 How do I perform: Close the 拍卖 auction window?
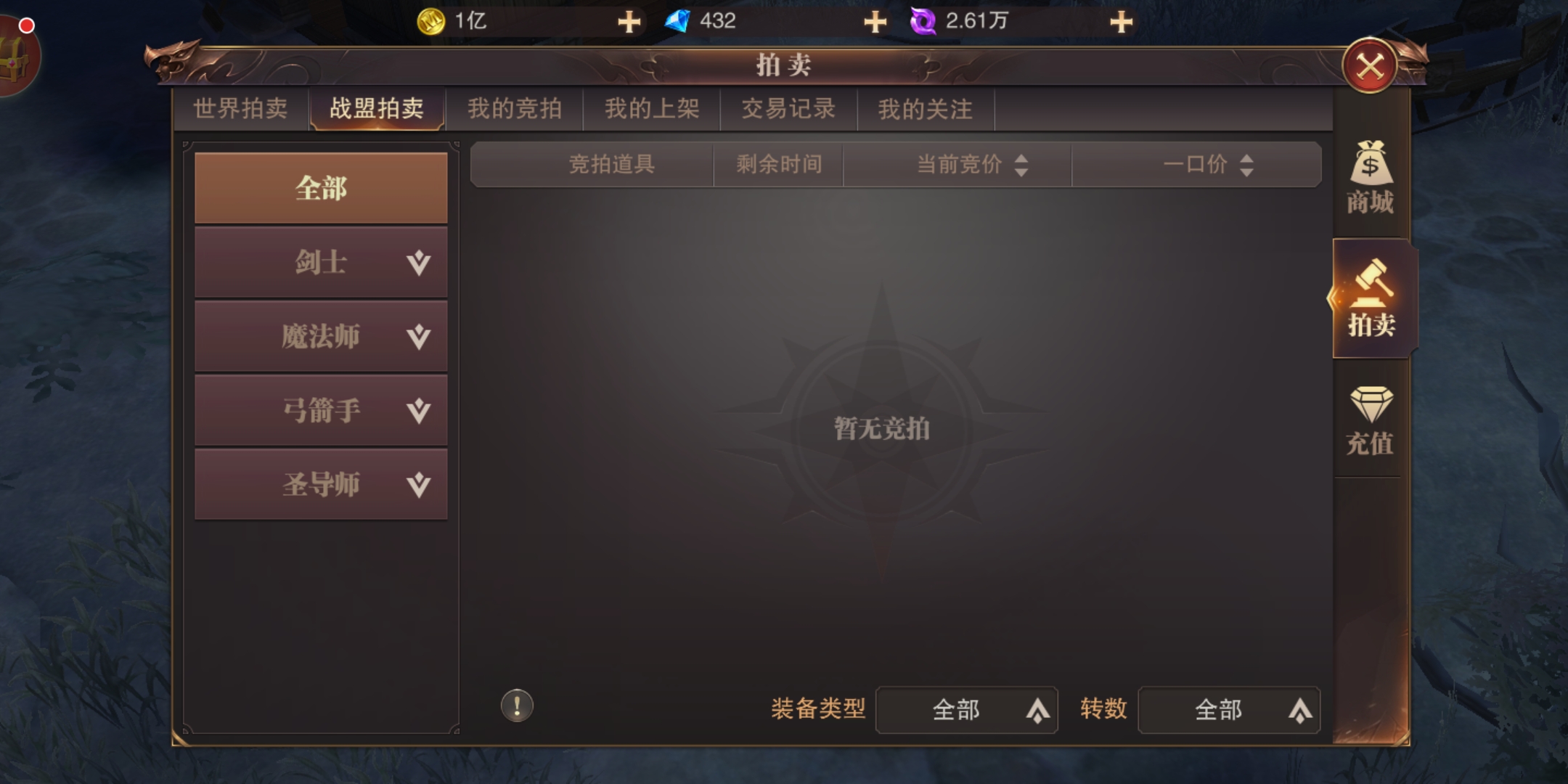click(1370, 67)
